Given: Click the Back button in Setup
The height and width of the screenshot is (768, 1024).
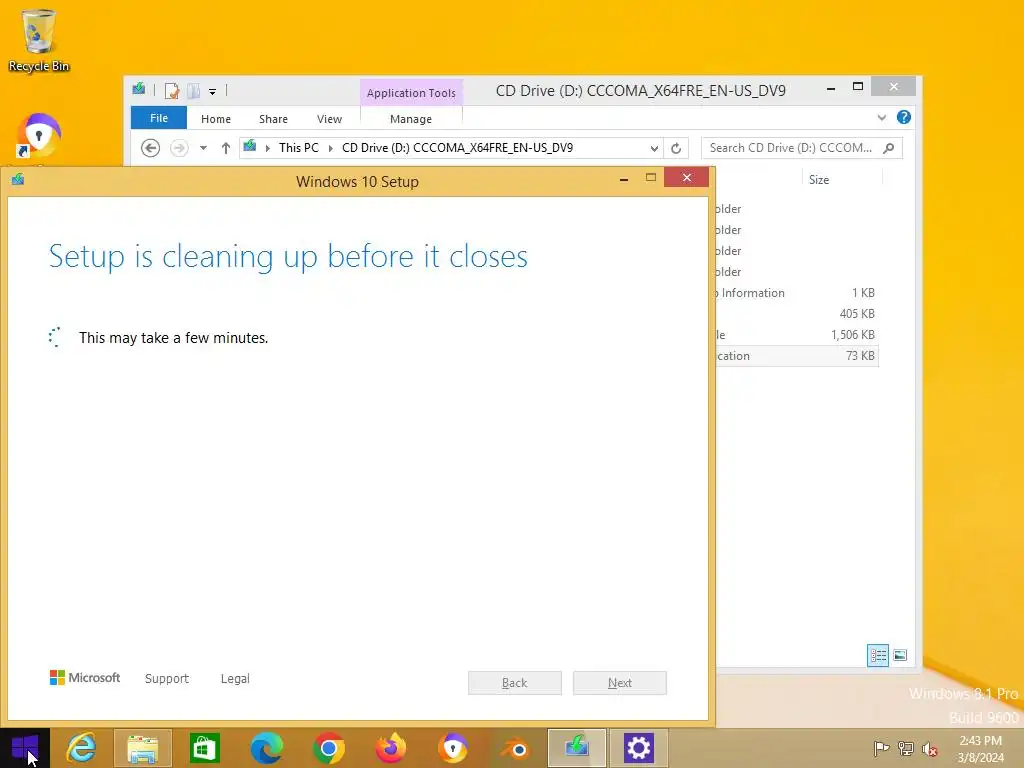Looking at the screenshot, I should 515,683.
